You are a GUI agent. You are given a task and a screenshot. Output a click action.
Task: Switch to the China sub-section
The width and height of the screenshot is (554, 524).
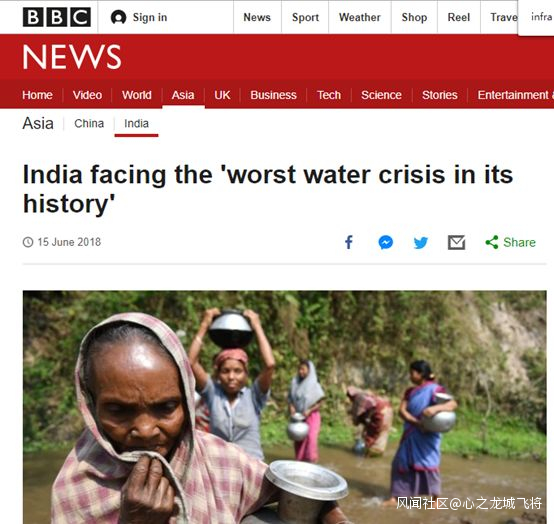[x=89, y=124]
